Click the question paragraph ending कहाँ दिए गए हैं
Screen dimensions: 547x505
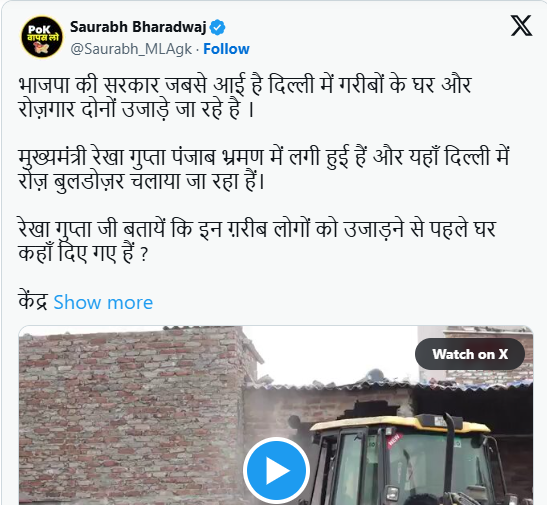tap(257, 241)
